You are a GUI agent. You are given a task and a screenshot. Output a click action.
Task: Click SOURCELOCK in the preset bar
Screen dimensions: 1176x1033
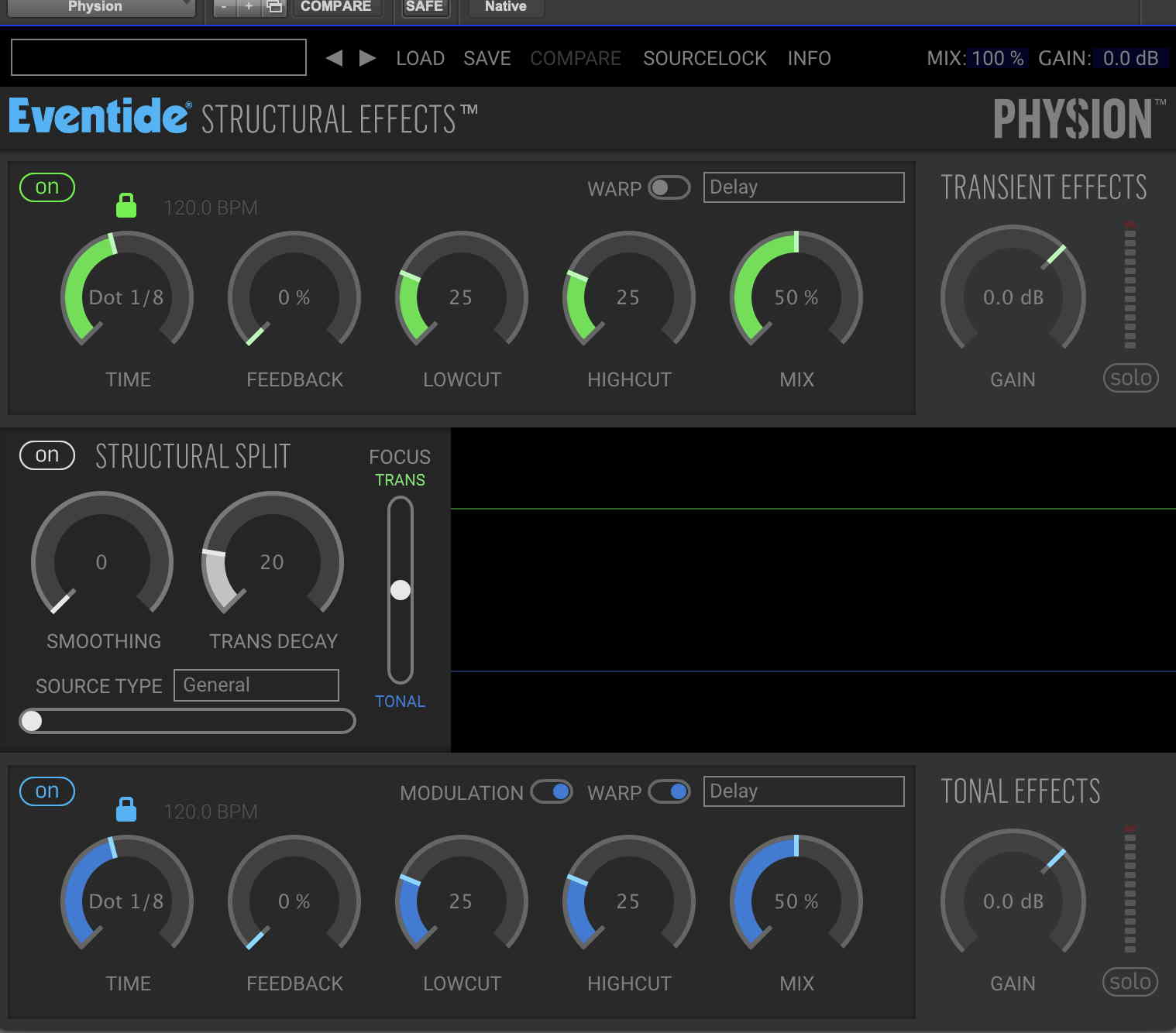coord(705,58)
